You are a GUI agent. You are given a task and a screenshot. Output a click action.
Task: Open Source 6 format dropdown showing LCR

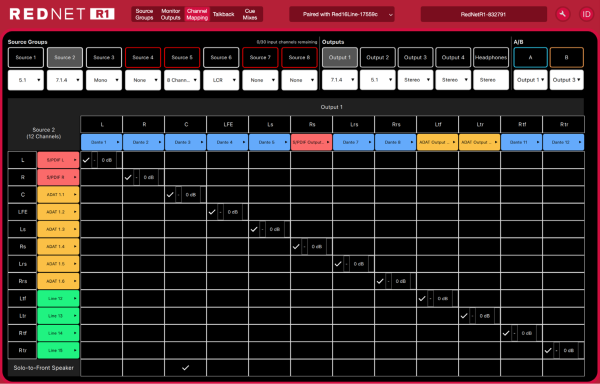click(x=221, y=80)
